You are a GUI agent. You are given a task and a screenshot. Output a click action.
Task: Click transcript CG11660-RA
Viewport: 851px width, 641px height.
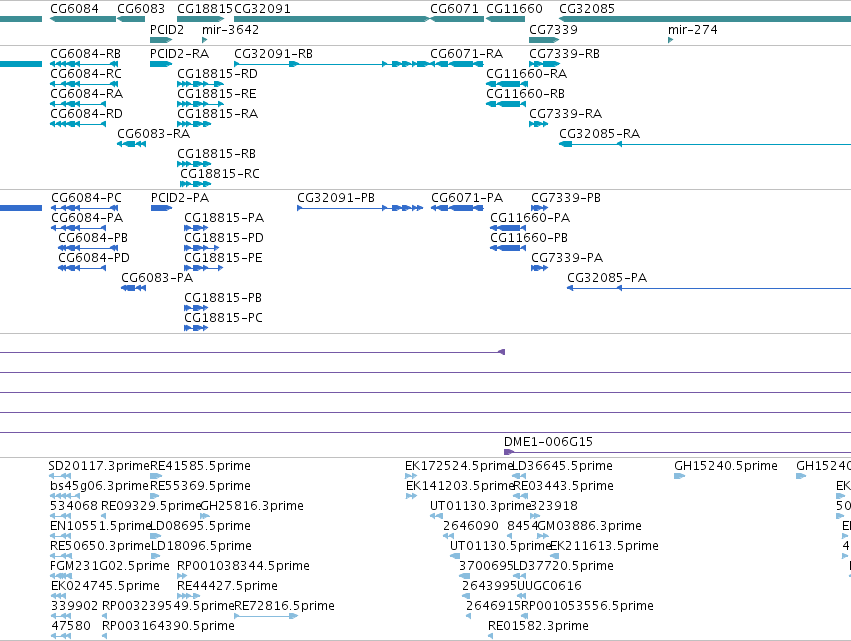526,74
